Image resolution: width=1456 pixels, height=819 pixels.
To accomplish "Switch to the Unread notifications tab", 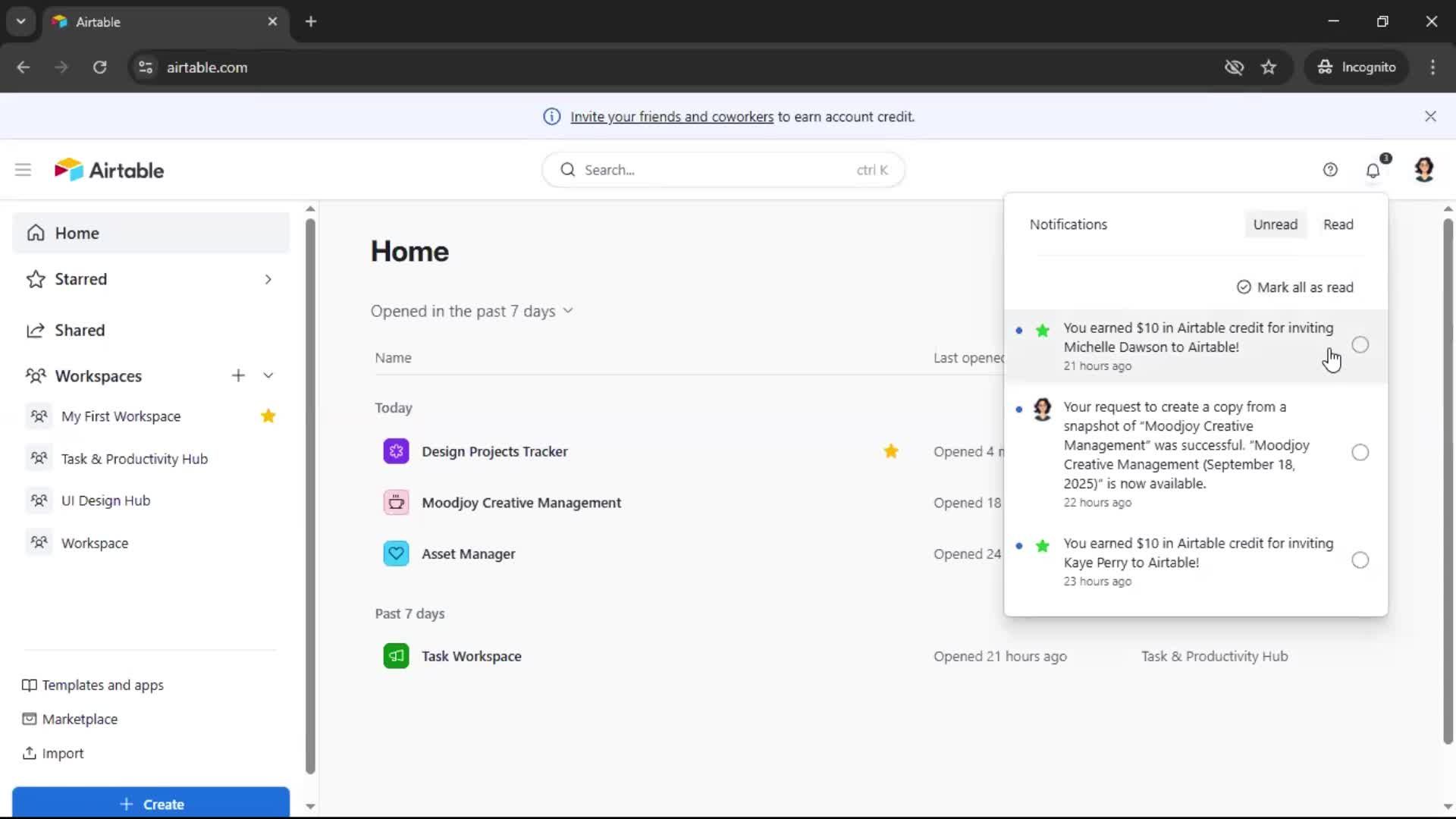I will (1276, 224).
